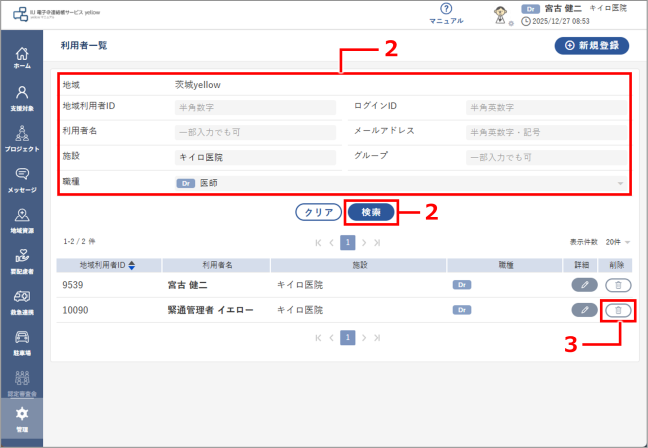Expand the 職種 dropdown
The height and width of the screenshot is (448, 648).
click(x=400, y=184)
